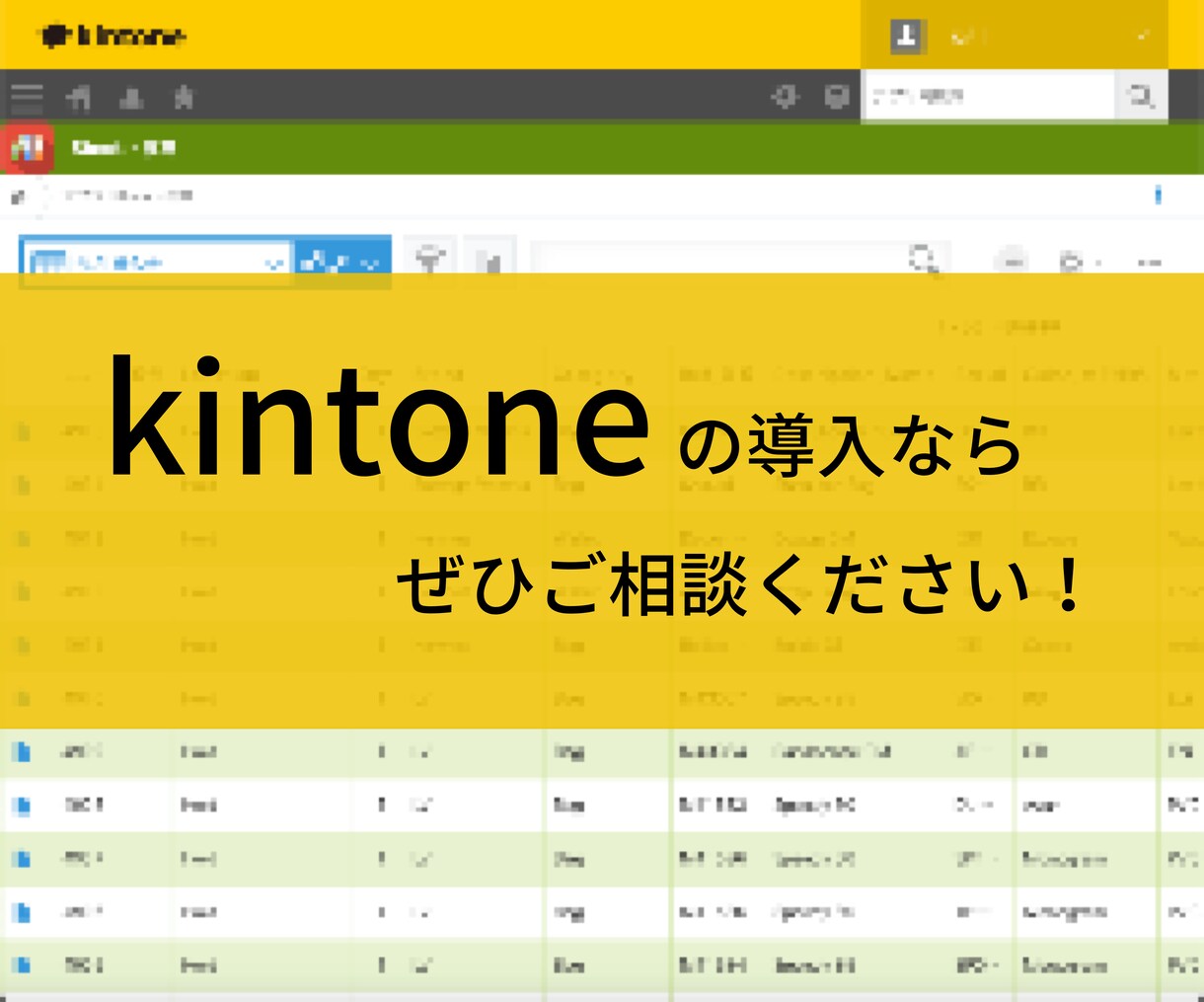The height and width of the screenshot is (1002, 1204).
Task: Open the list view selector dropdown
Action: coord(157,262)
